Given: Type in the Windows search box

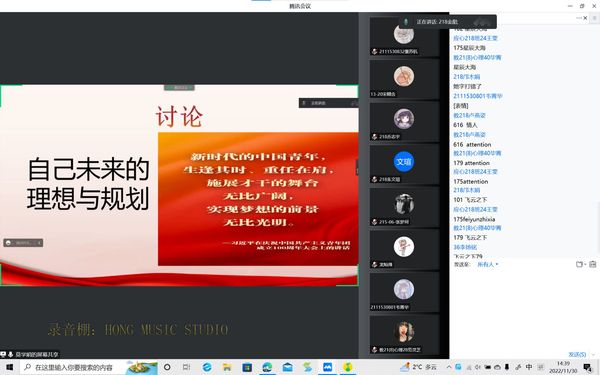Looking at the screenshot, I should pos(73,367).
